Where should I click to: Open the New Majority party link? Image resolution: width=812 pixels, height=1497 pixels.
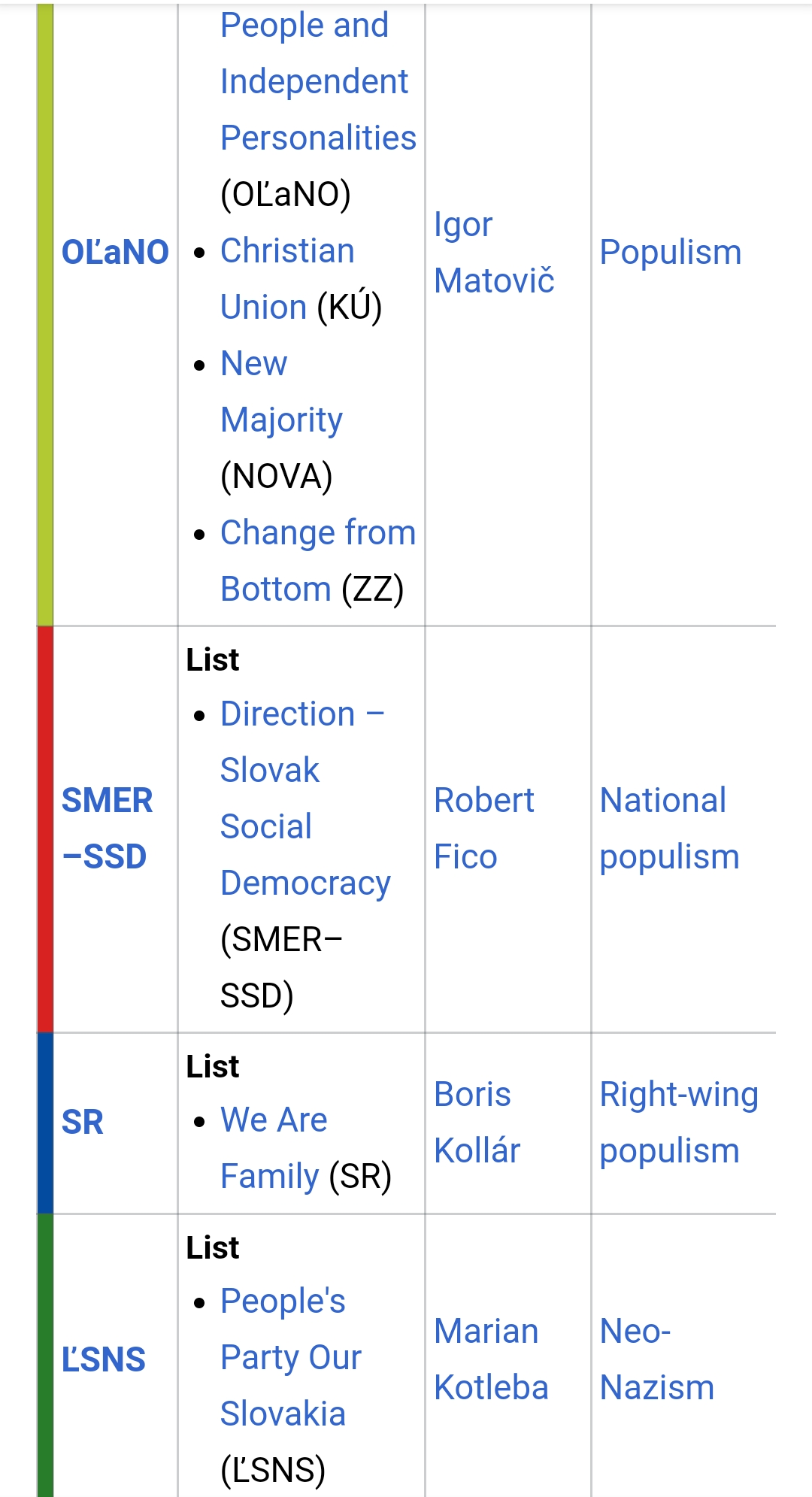(281, 392)
